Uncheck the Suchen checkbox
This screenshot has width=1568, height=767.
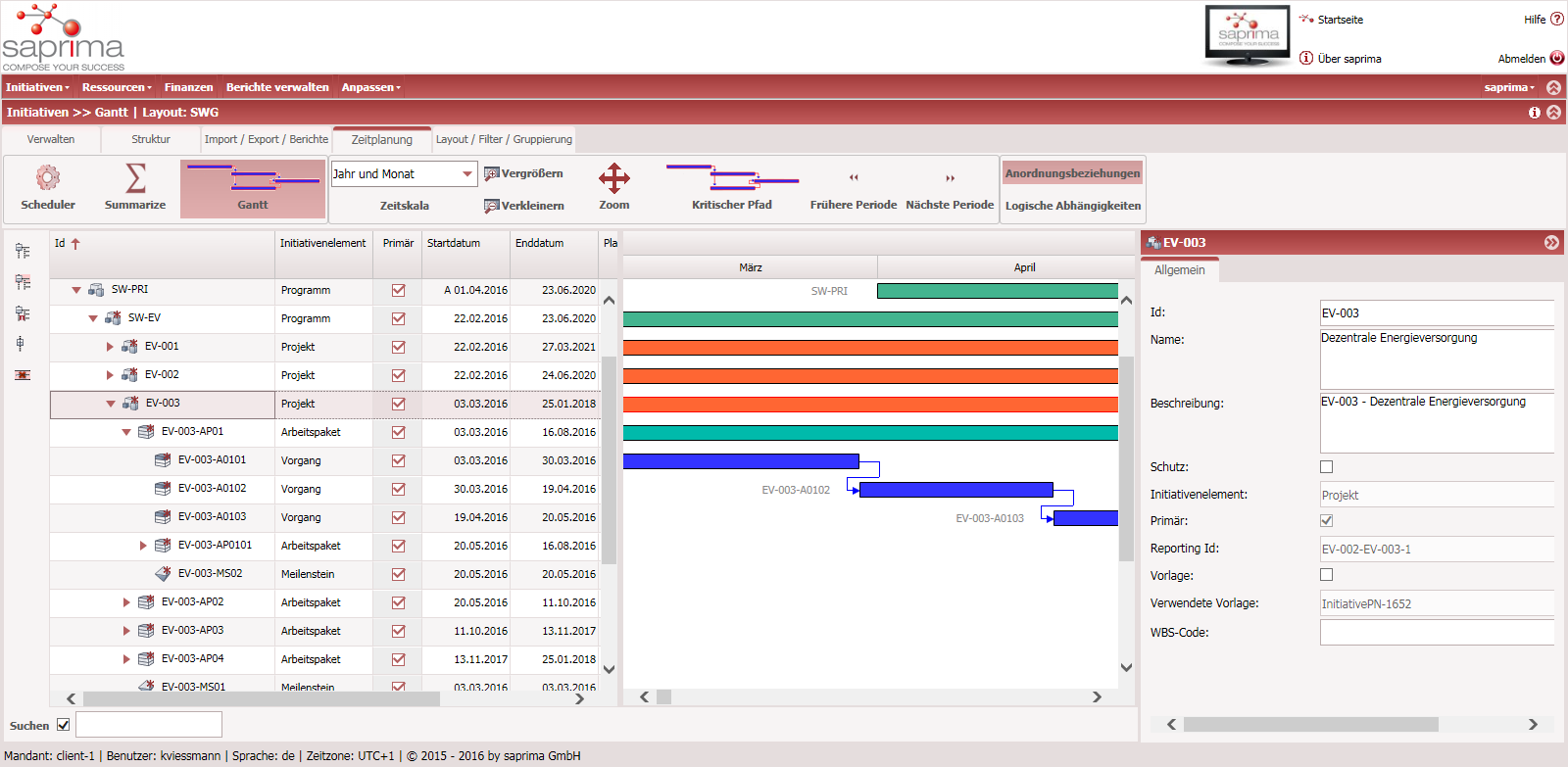click(64, 725)
